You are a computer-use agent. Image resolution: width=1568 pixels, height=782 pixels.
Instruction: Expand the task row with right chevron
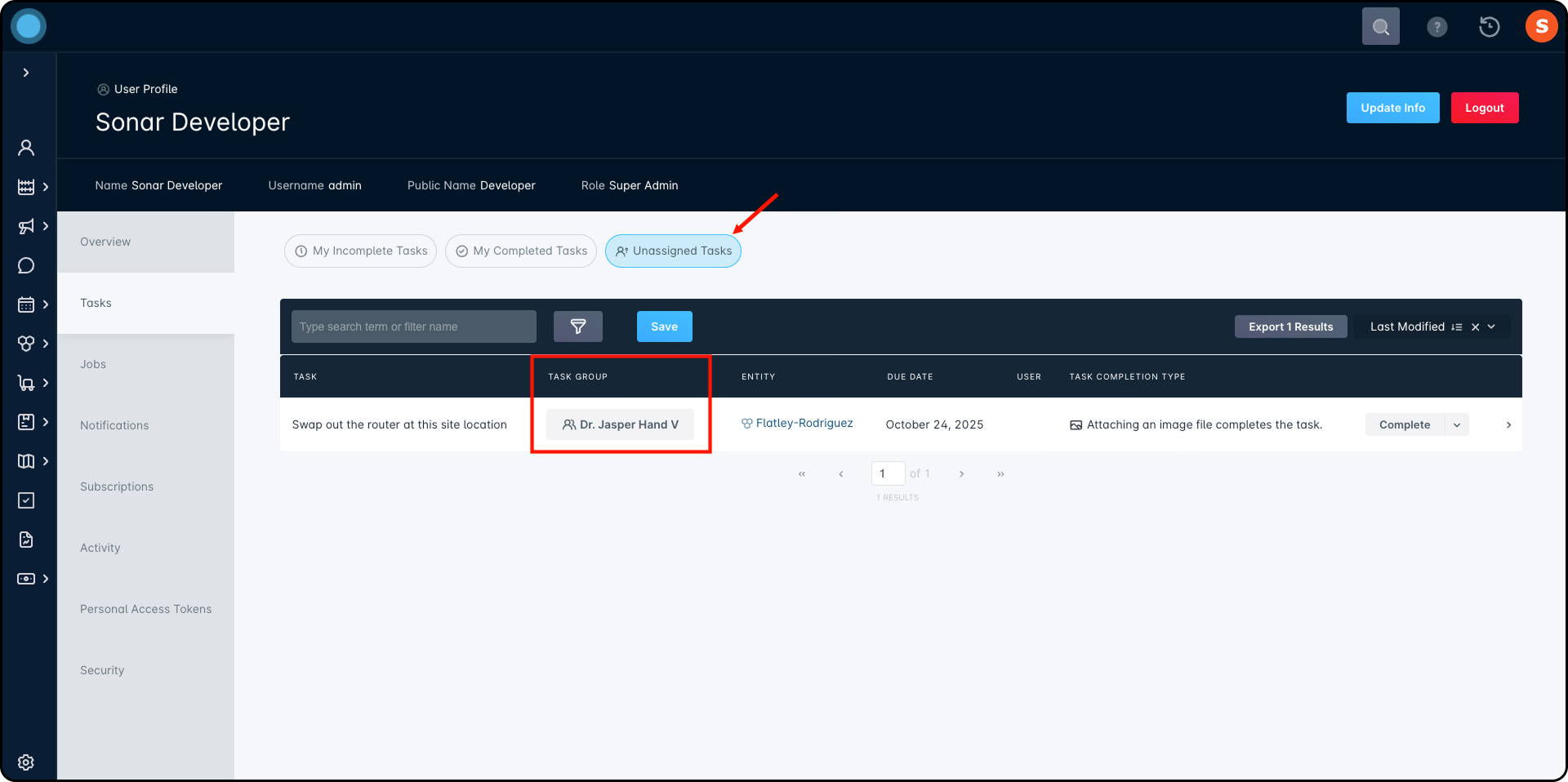click(1508, 424)
